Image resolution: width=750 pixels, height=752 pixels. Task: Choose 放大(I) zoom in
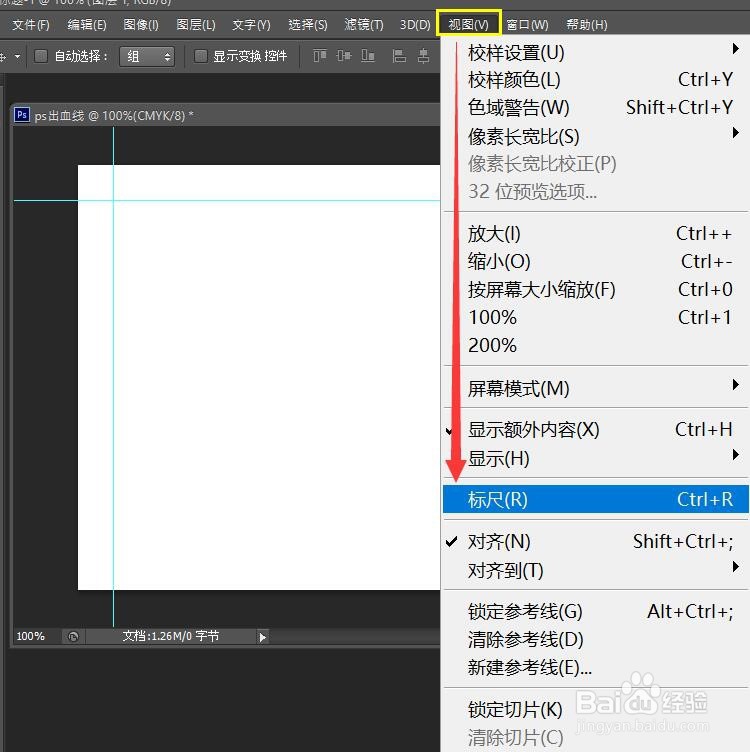[x=596, y=234]
